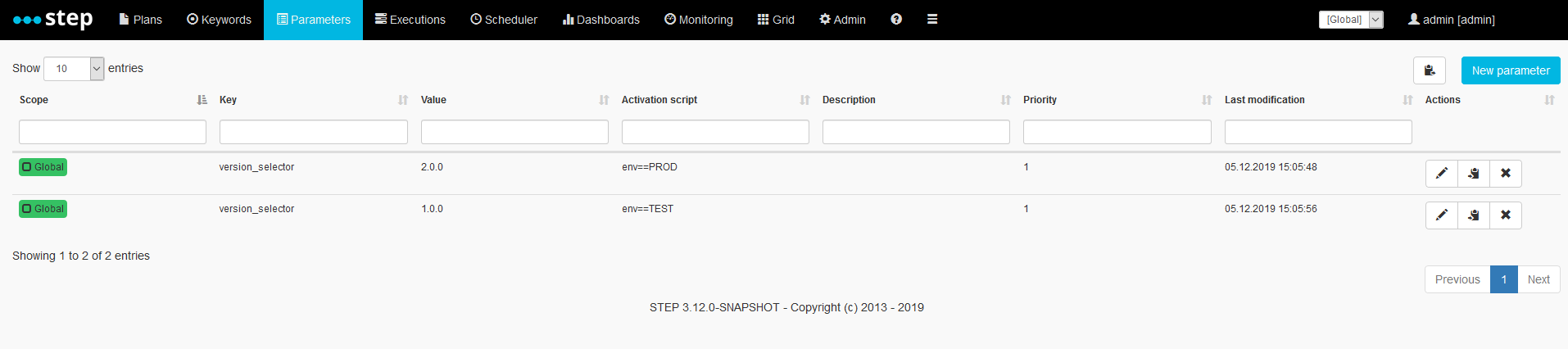Click the New parameter button
The image size is (1568, 349).
[1511, 70]
